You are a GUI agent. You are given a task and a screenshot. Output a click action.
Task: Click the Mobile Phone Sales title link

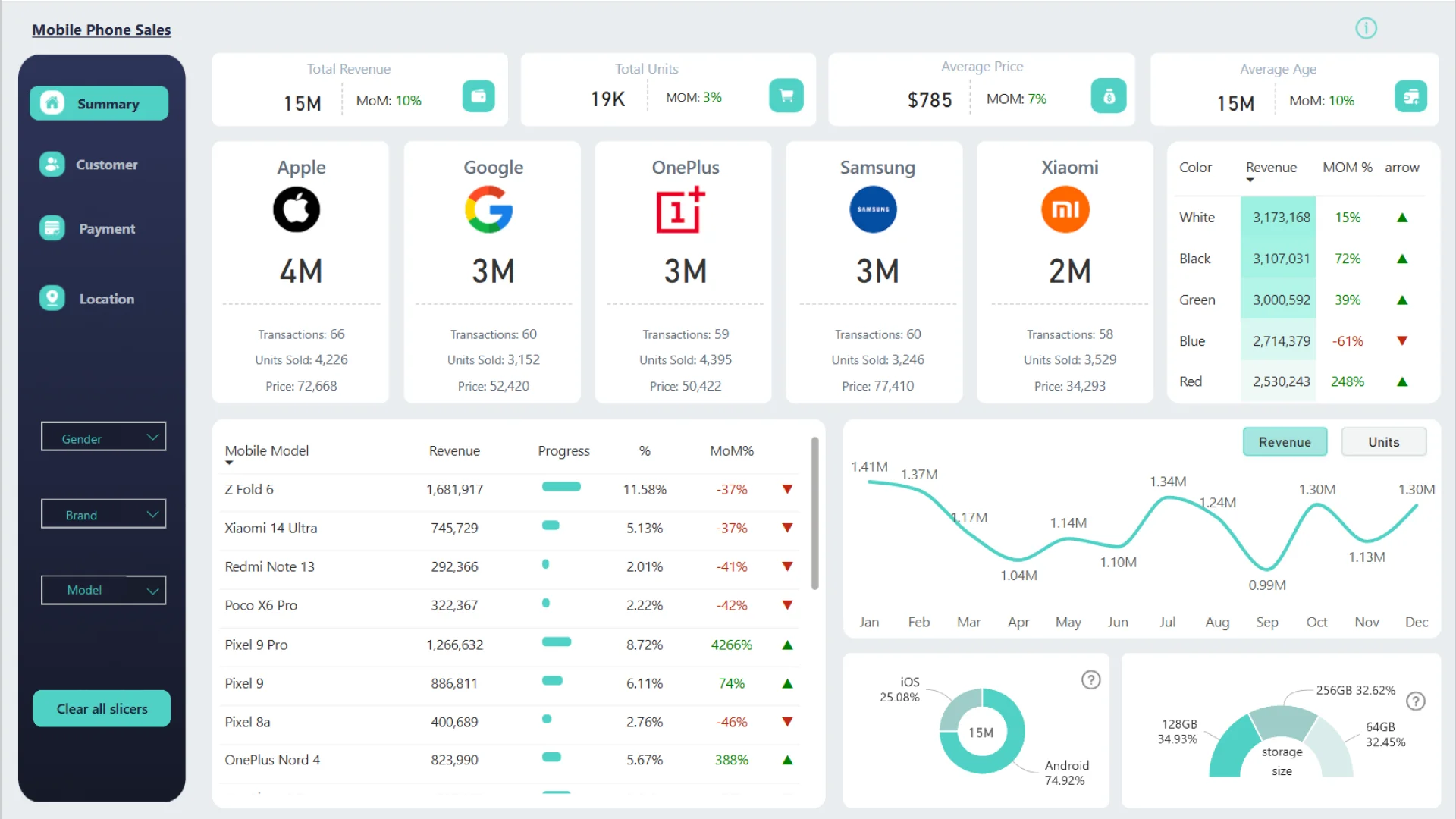(102, 30)
